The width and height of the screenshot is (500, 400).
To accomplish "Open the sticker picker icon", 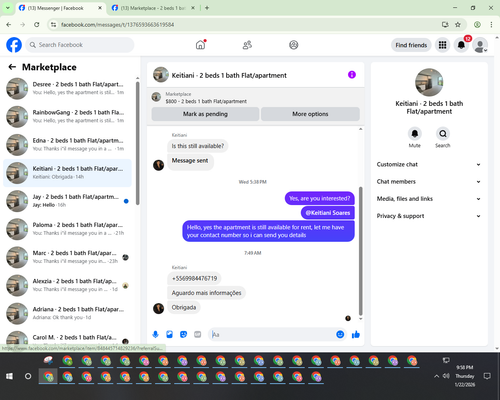I will pyautogui.click(x=183, y=334).
